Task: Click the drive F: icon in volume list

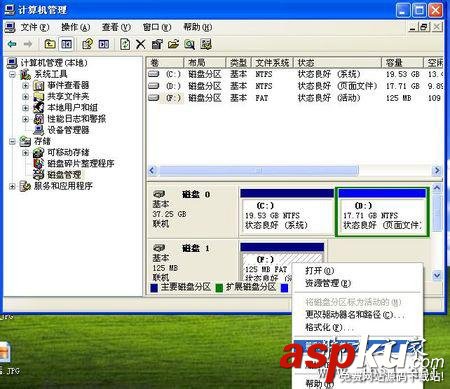Action: pyautogui.click(x=153, y=98)
